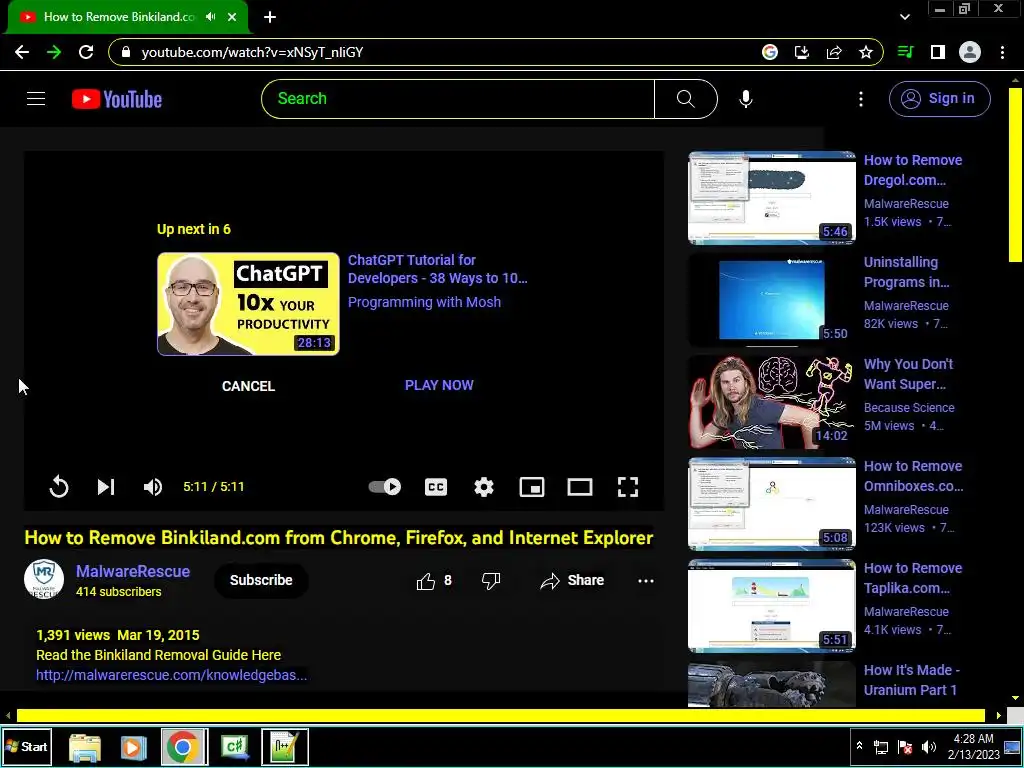
Task: Click PLAY NOW
Action: point(439,385)
